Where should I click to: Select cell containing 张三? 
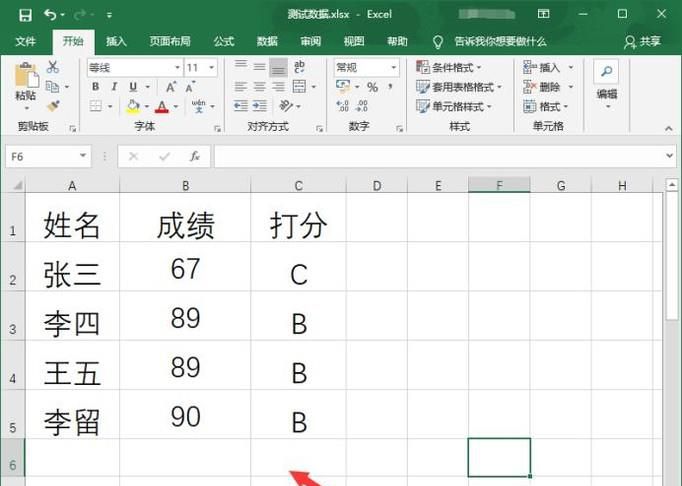coord(72,266)
